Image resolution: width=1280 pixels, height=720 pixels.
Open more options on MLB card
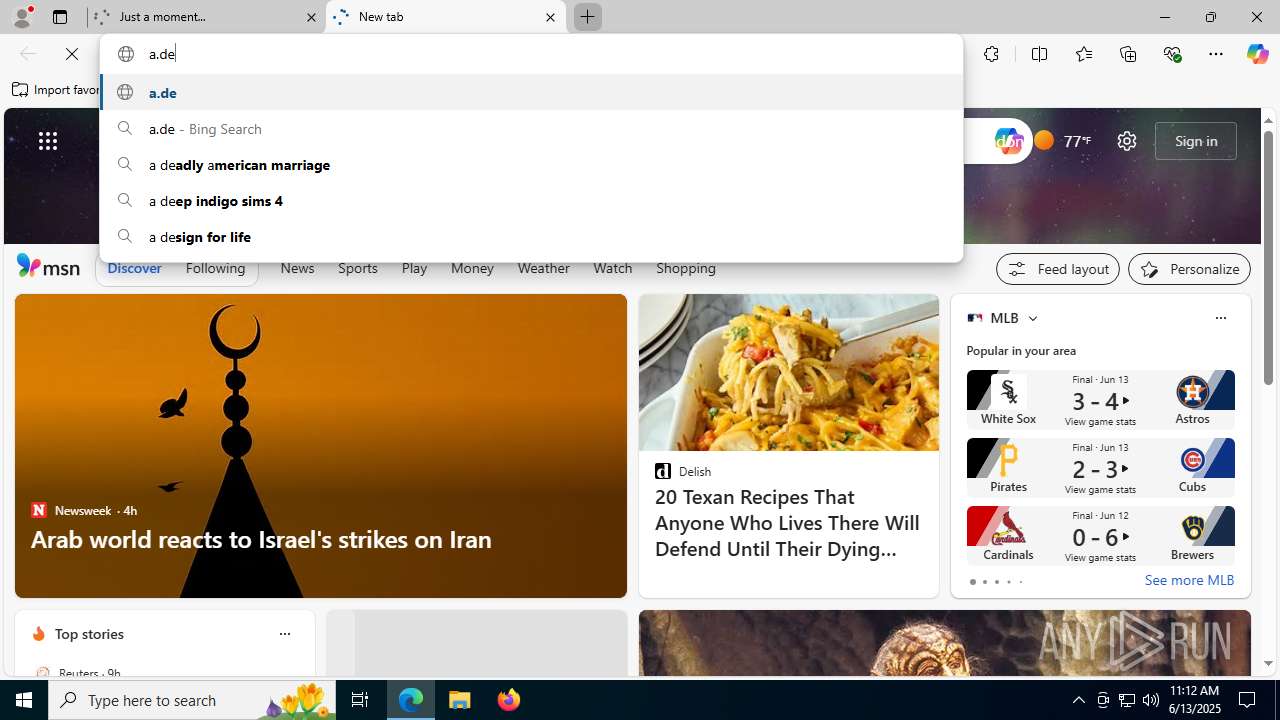coord(1220,318)
